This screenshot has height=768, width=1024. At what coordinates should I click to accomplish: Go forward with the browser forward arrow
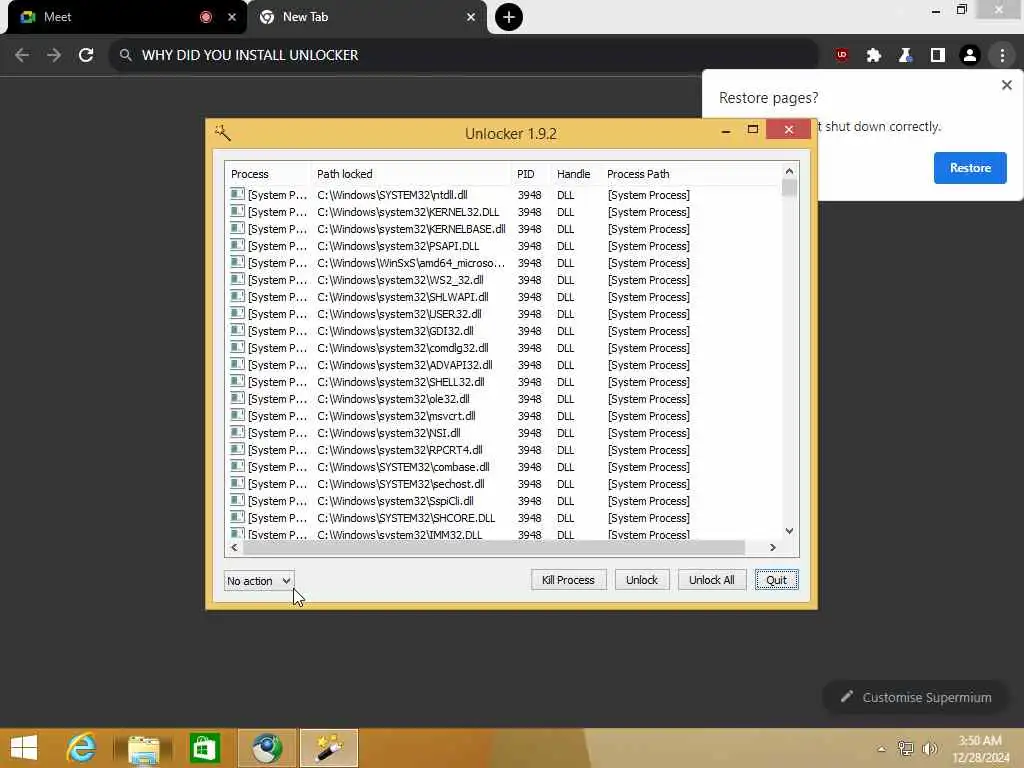54,55
